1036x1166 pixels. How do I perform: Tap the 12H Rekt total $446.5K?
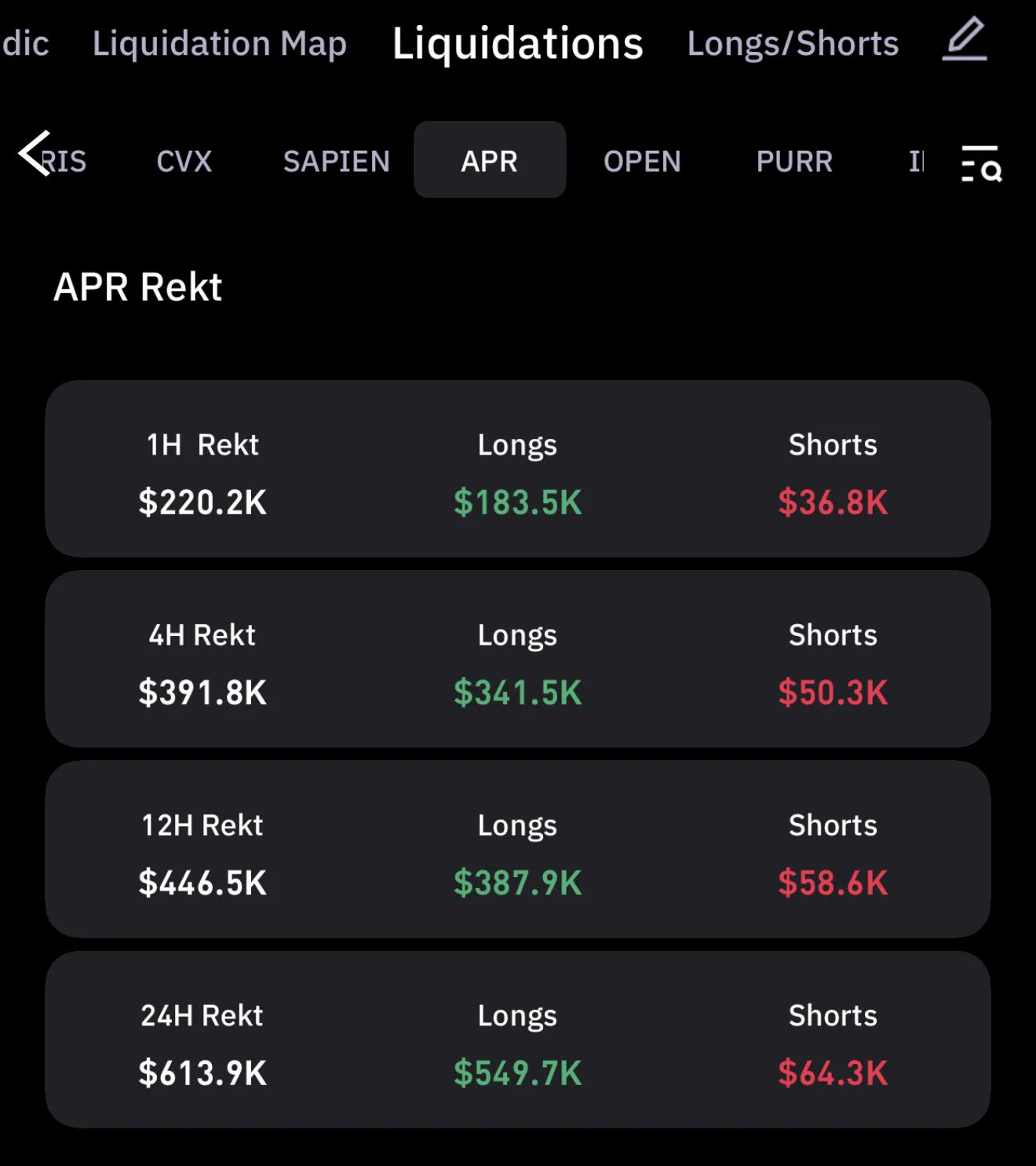[202, 883]
